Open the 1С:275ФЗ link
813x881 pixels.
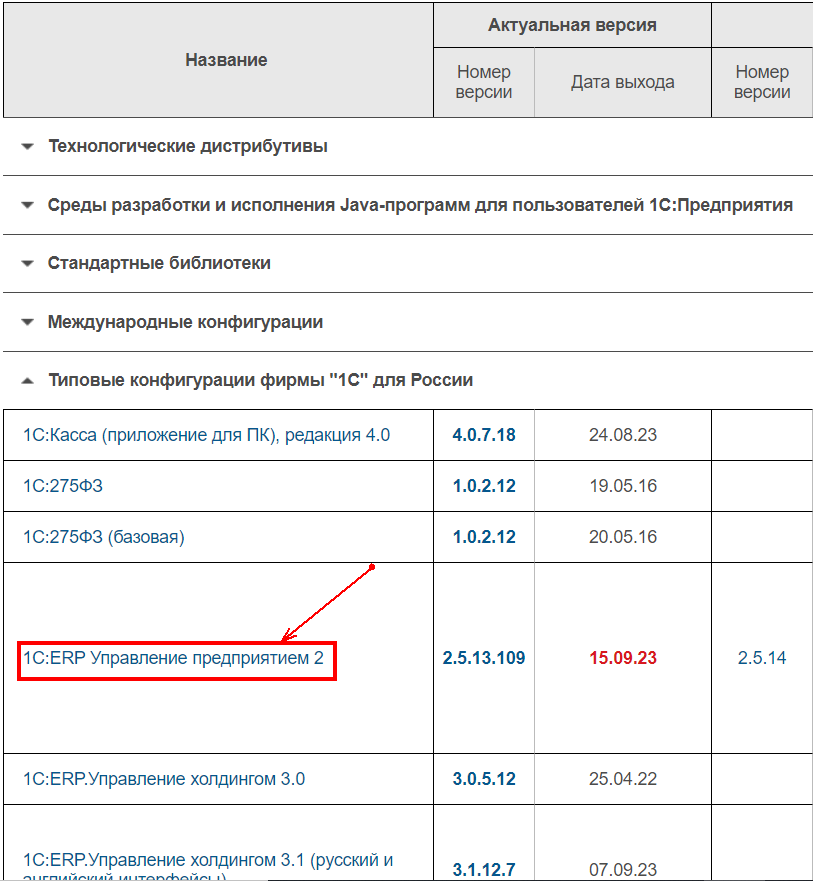pos(63,486)
